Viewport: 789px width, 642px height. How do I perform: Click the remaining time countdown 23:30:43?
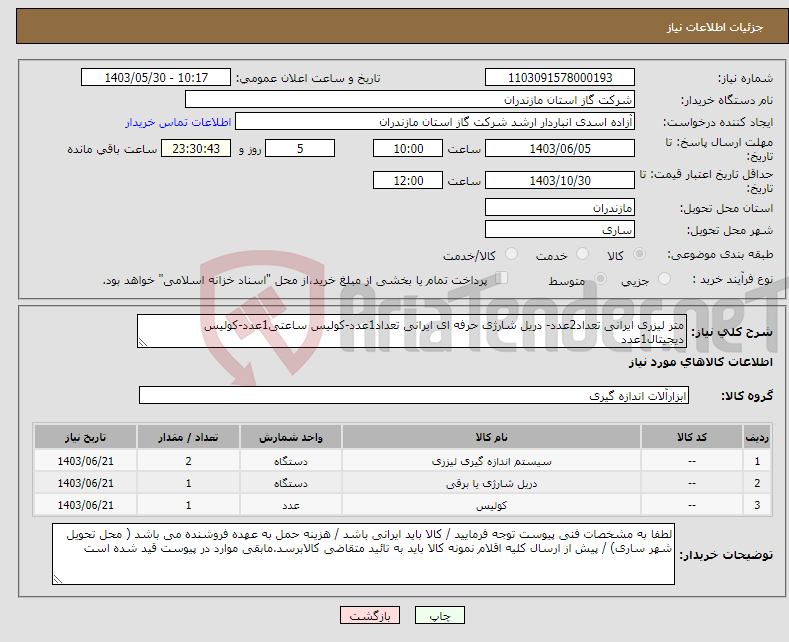(x=196, y=148)
